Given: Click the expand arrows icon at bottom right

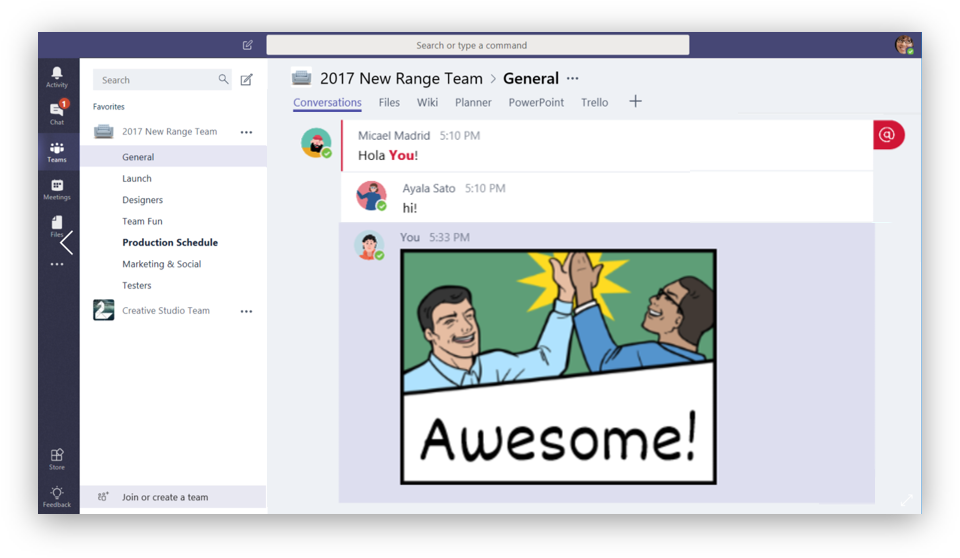Looking at the screenshot, I should 907,500.
